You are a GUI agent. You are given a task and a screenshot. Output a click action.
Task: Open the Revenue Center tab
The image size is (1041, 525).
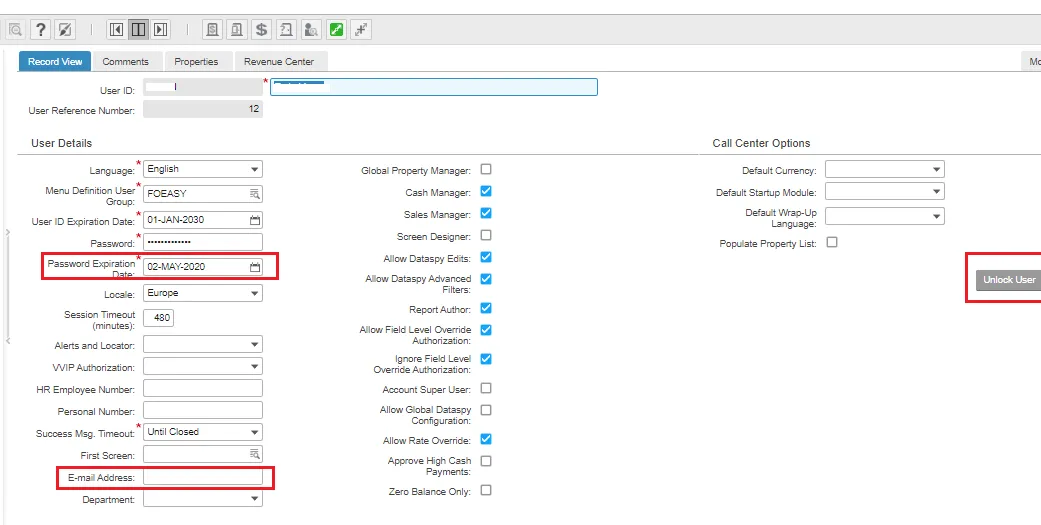279,61
